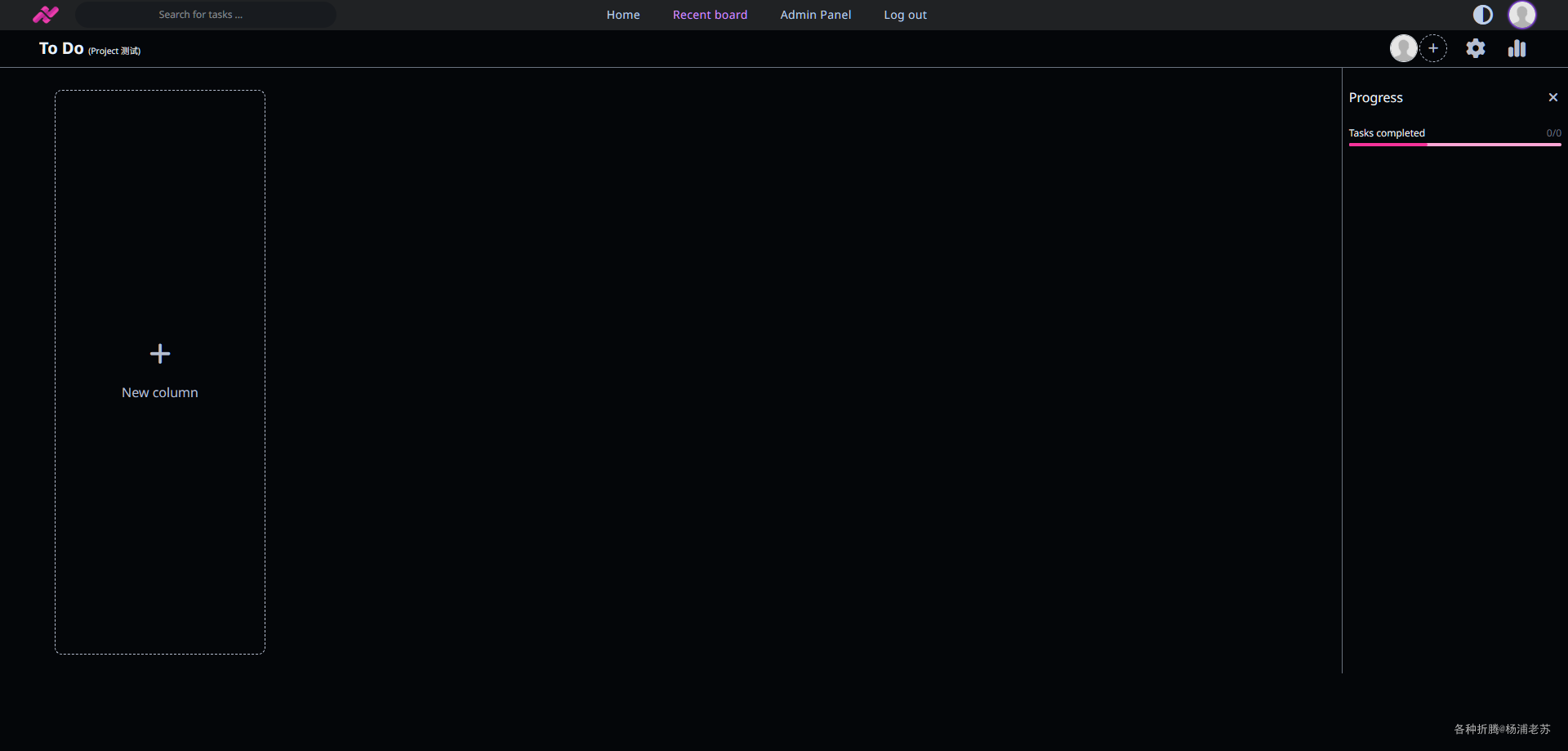Click the board member avatar

[x=1403, y=48]
